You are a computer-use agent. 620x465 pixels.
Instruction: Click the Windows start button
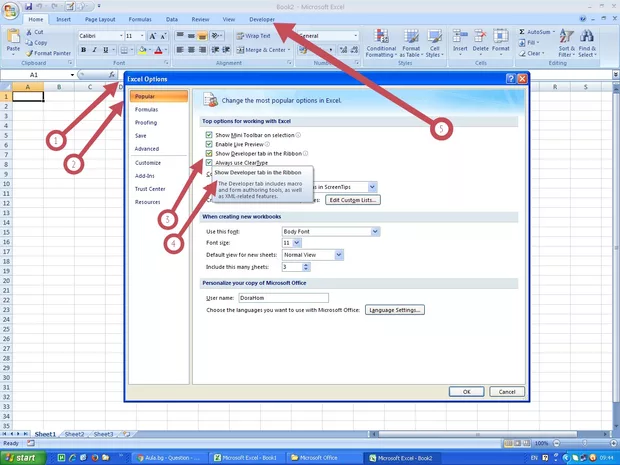22,458
